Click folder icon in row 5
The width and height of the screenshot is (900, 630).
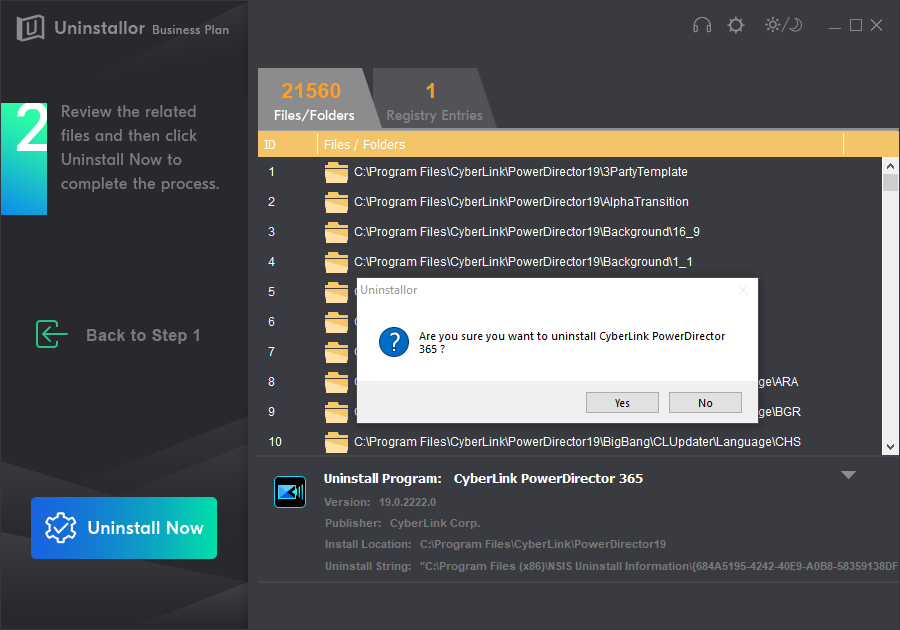click(336, 292)
